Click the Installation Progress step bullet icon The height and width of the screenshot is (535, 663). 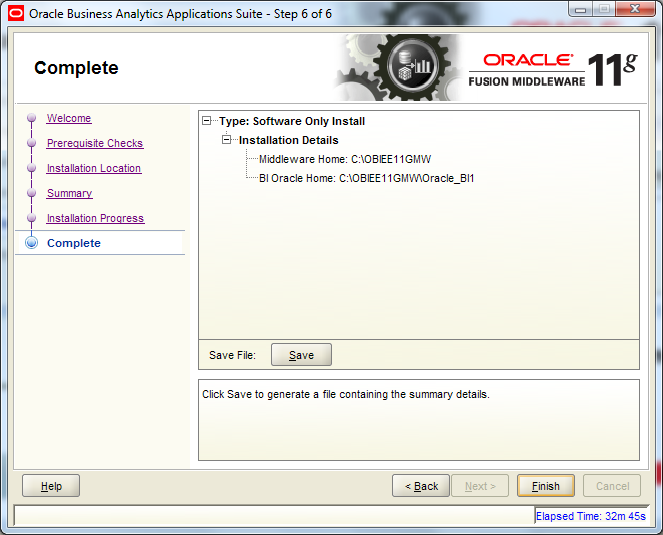point(31,217)
